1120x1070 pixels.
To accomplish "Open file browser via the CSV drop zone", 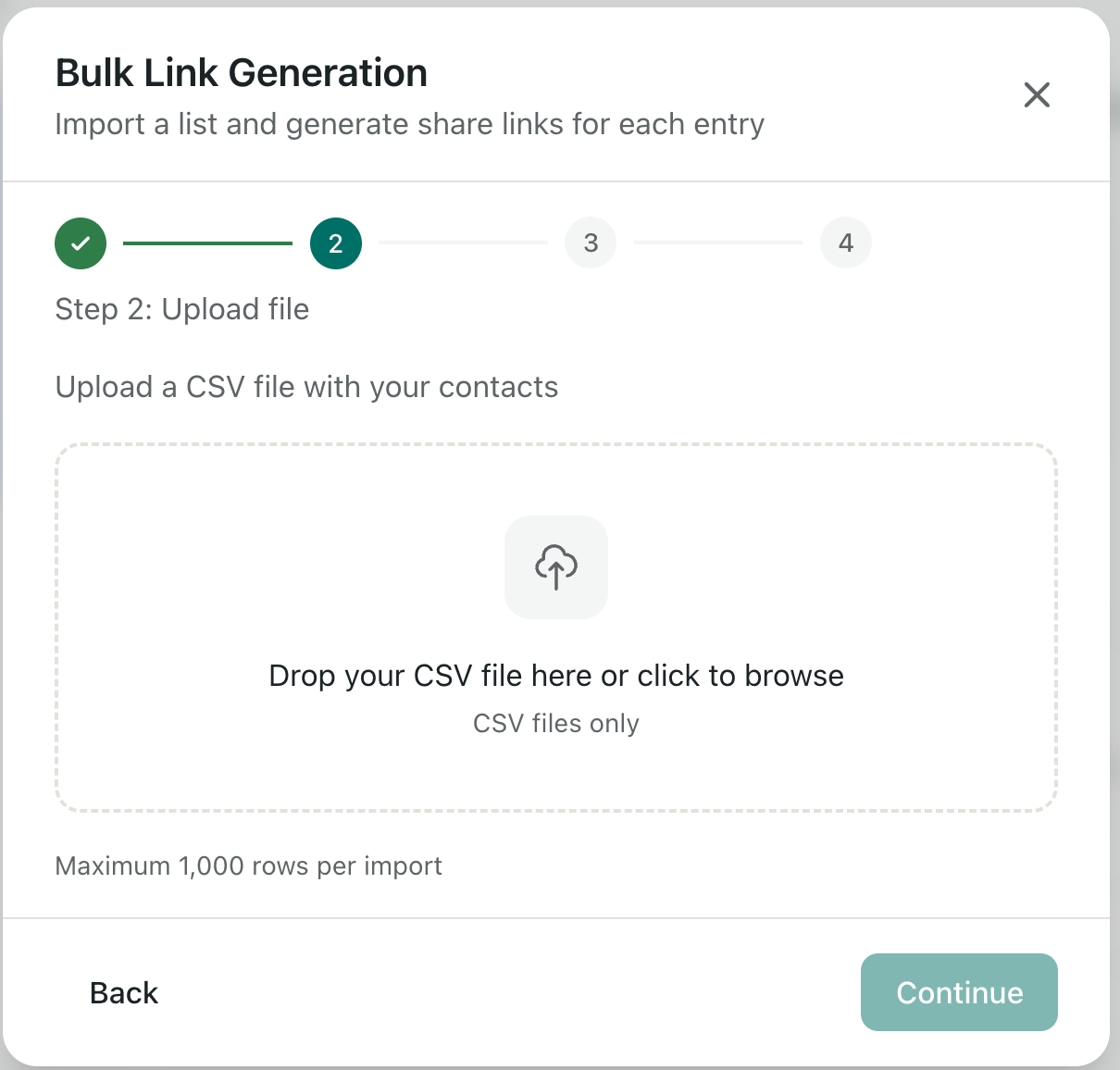I will 555,627.
